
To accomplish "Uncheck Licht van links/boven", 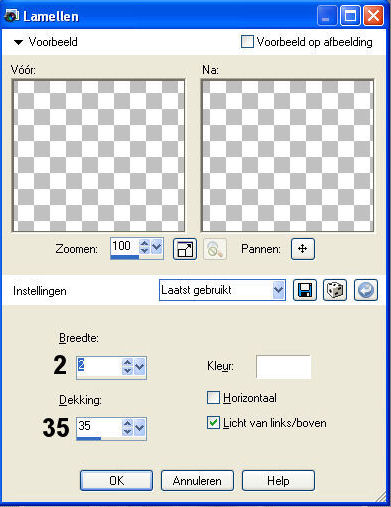I will (x=213, y=423).
